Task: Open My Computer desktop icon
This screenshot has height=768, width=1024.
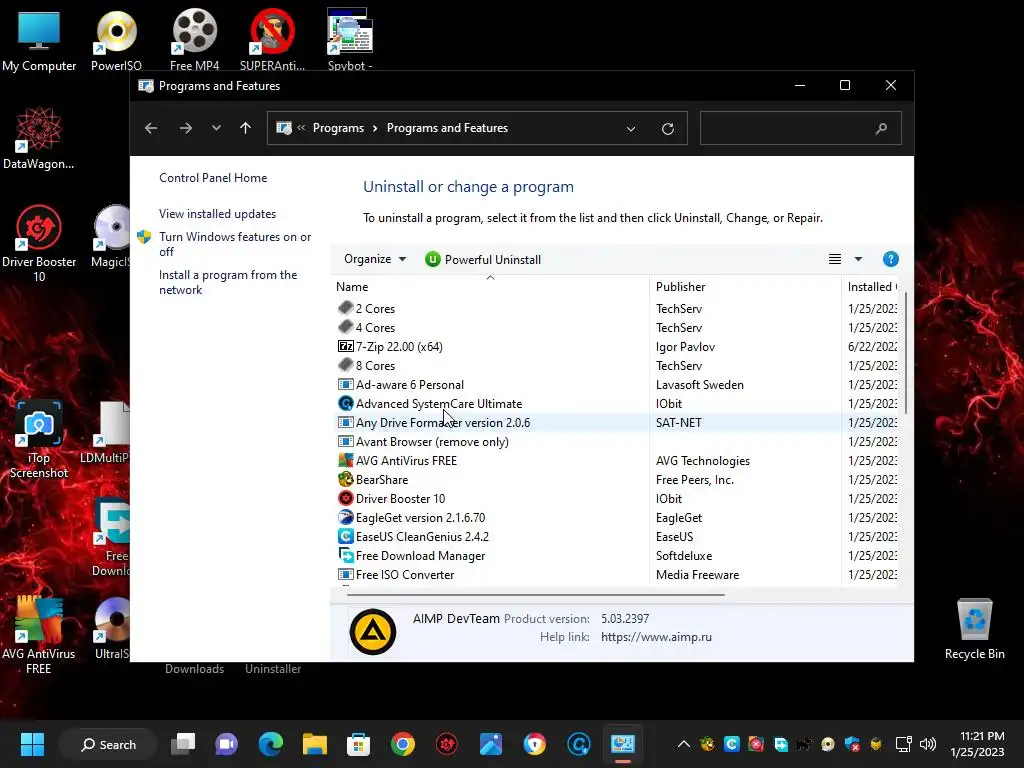Action: (39, 40)
